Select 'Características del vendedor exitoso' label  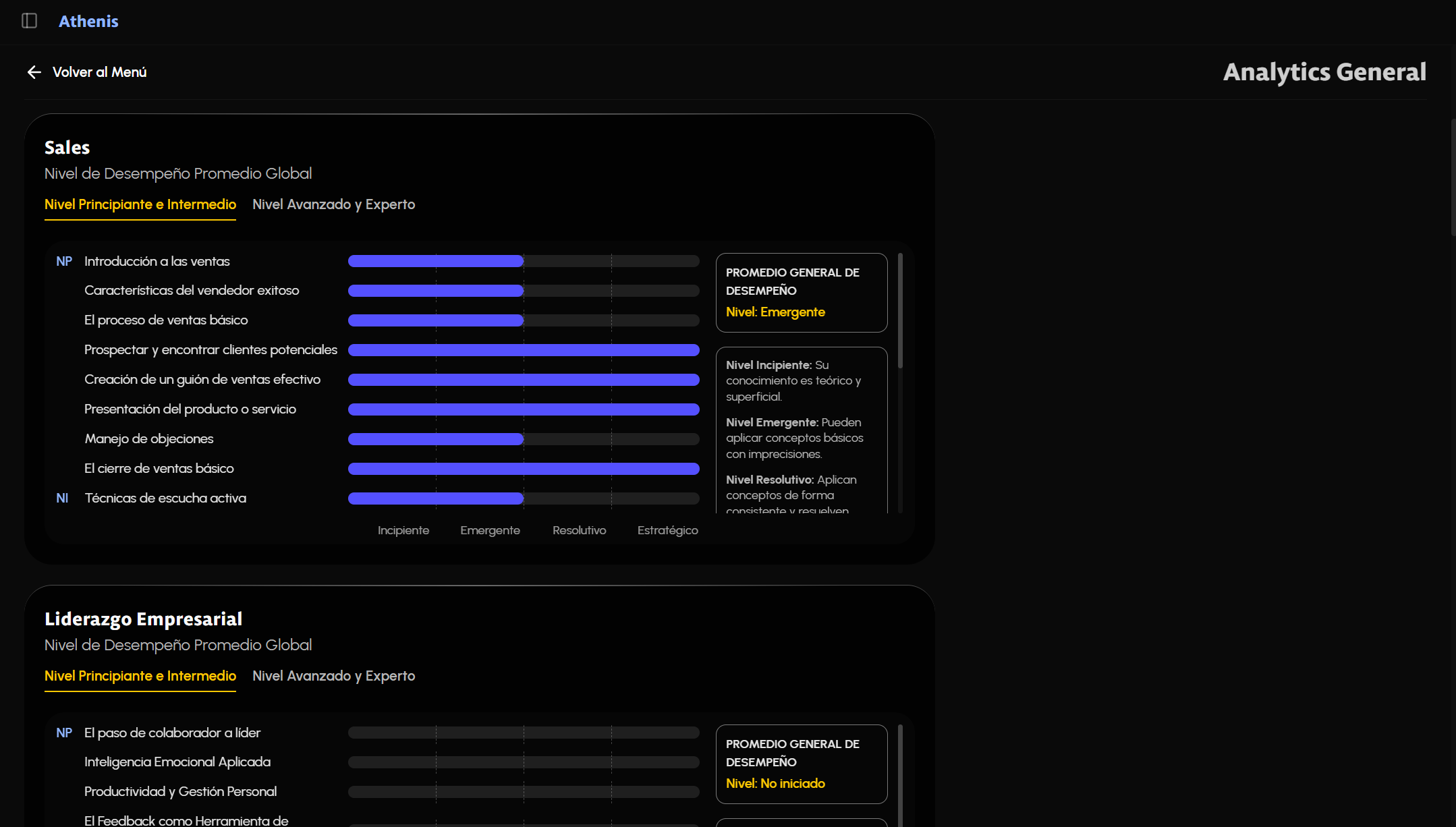pos(192,290)
